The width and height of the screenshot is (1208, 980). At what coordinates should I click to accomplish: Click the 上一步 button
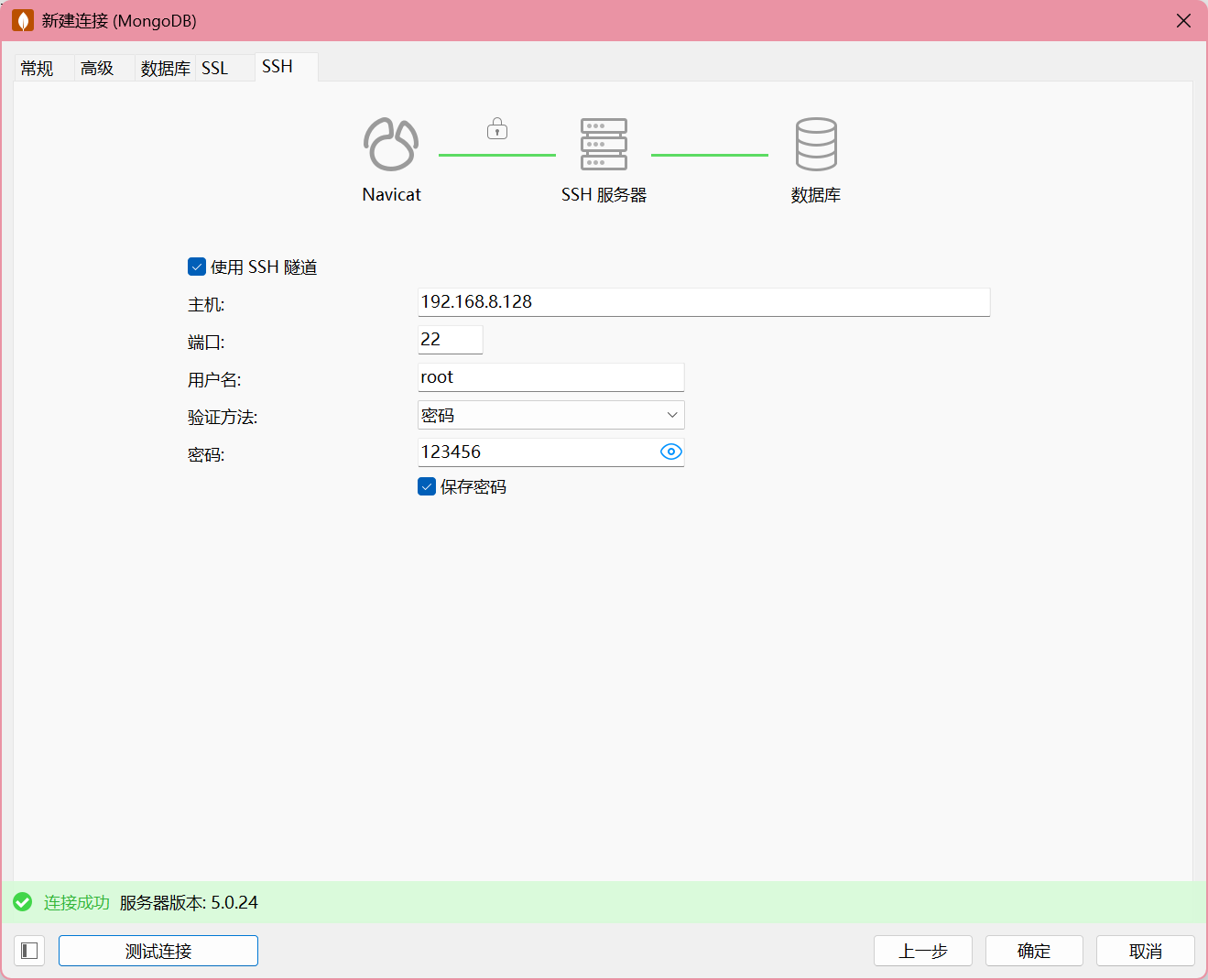923,951
